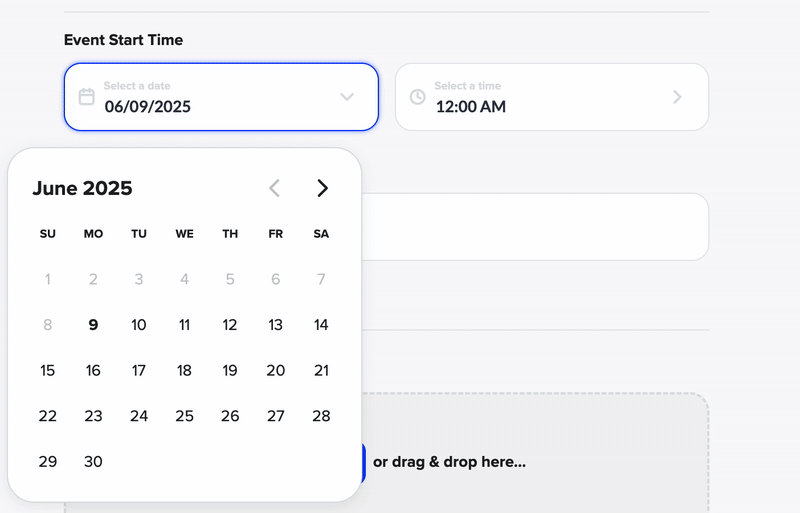
Task: Select June 9 in calendar
Action: point(93,325)
